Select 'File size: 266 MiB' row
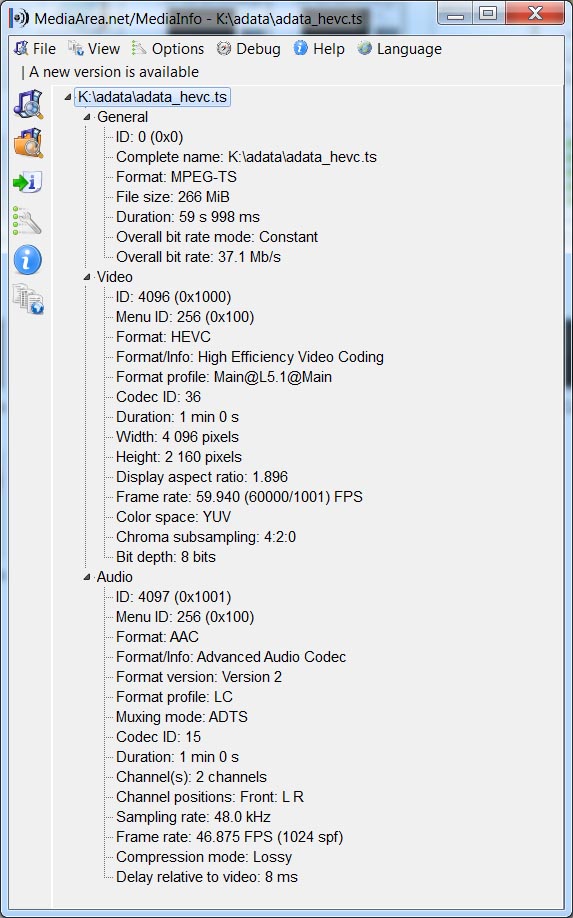This screenshot has height=918, width=573. click(x=173, y=197)
